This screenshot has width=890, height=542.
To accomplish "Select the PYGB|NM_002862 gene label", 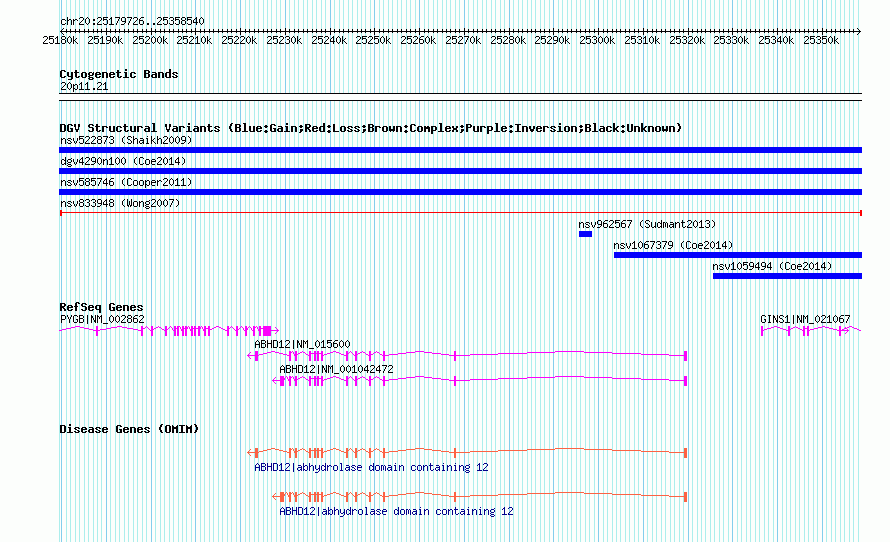I will [102, 320].
